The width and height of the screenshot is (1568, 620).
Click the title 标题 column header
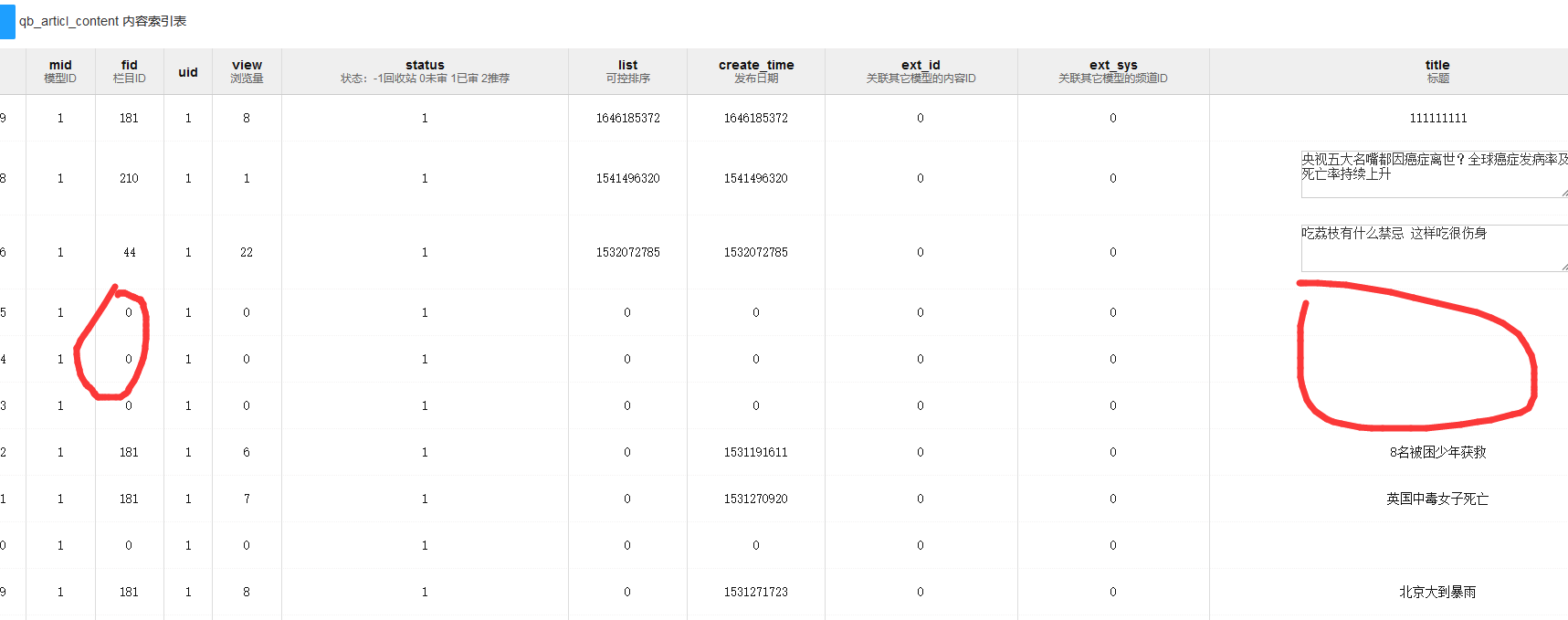pos(1437,71)
